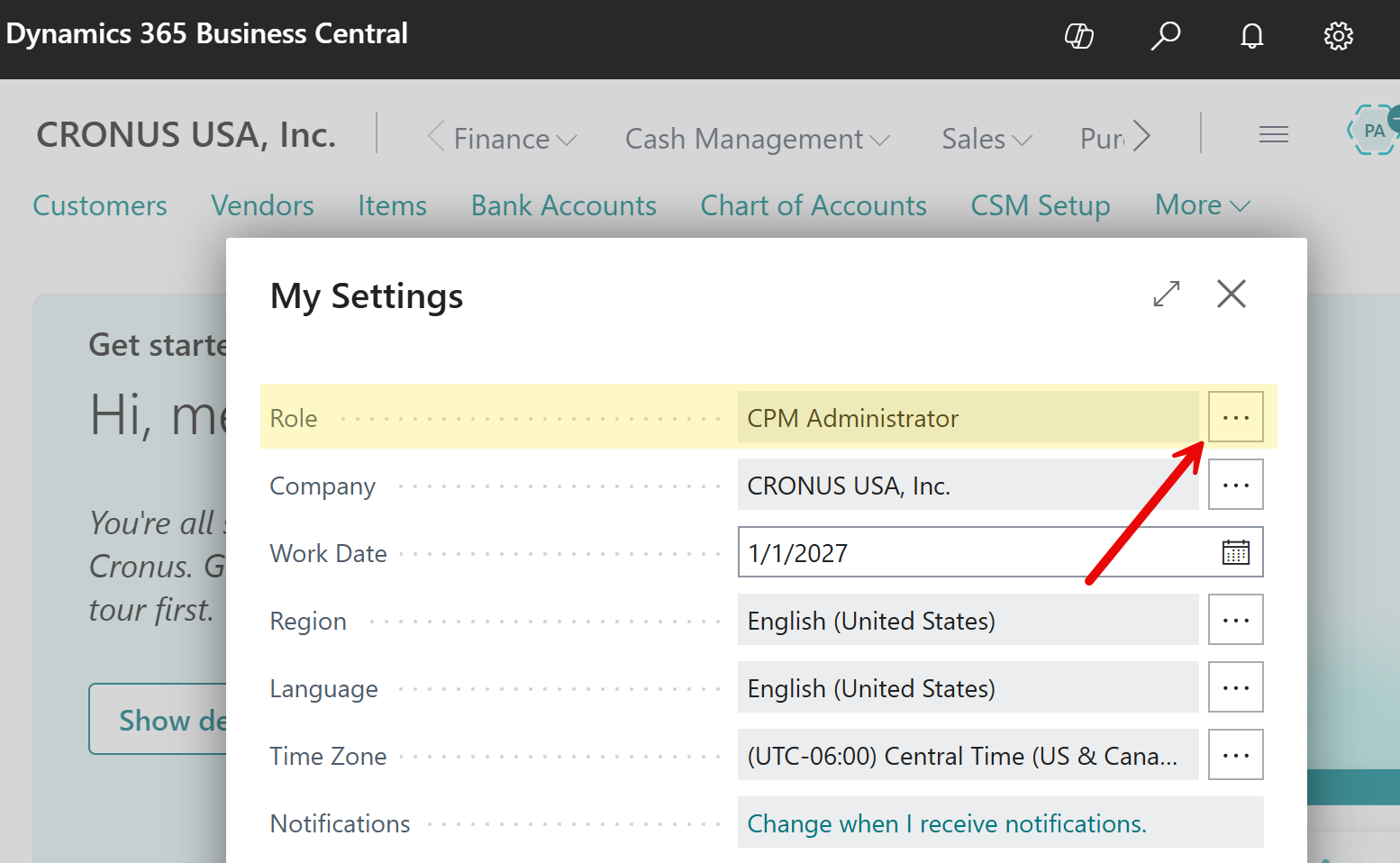Select the Customers menu item
This screenshot has width=1400, height=863.
point(99,205)
